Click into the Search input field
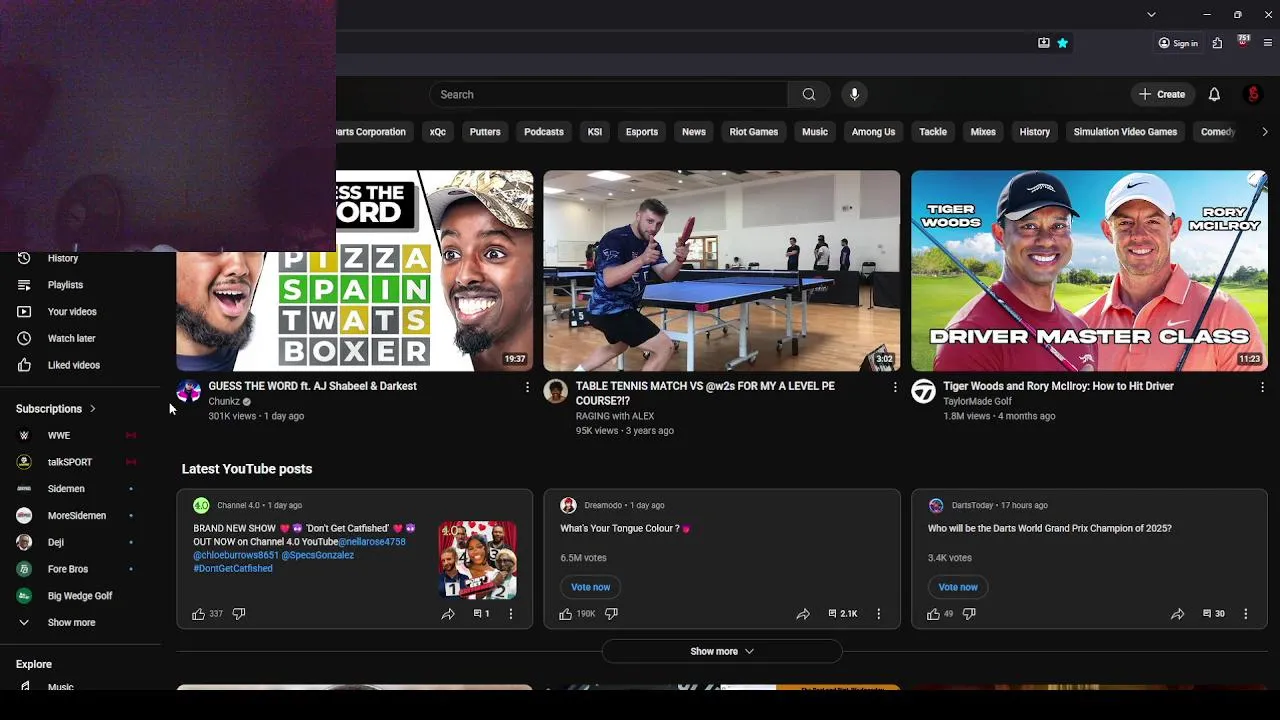 pos(608,94)
